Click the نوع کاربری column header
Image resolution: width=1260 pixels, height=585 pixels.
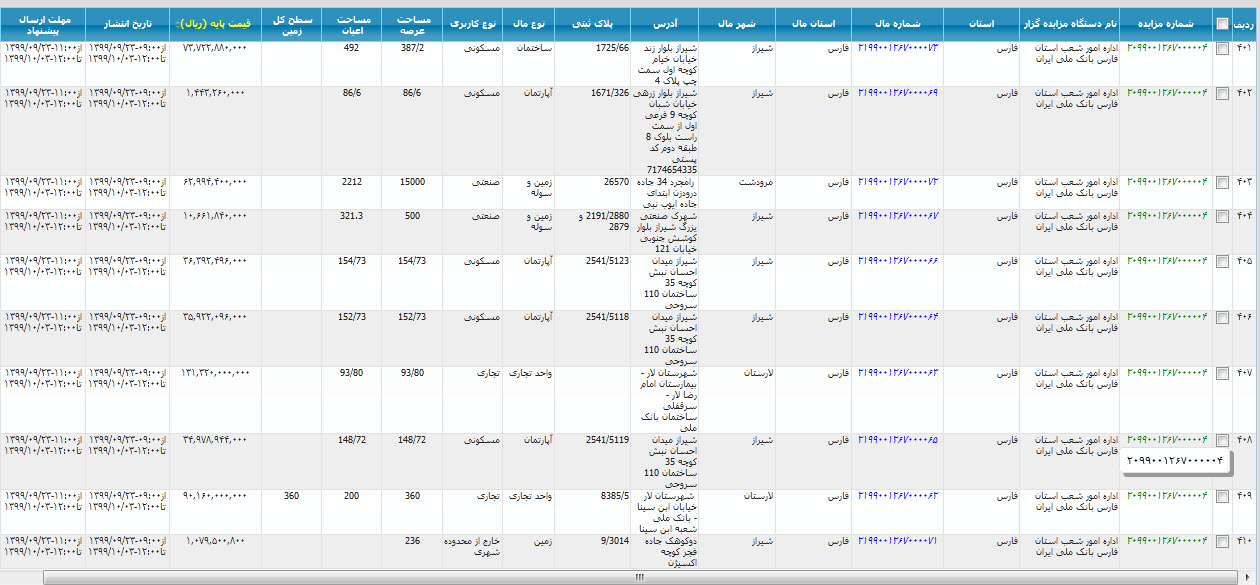tap(472, 22)
